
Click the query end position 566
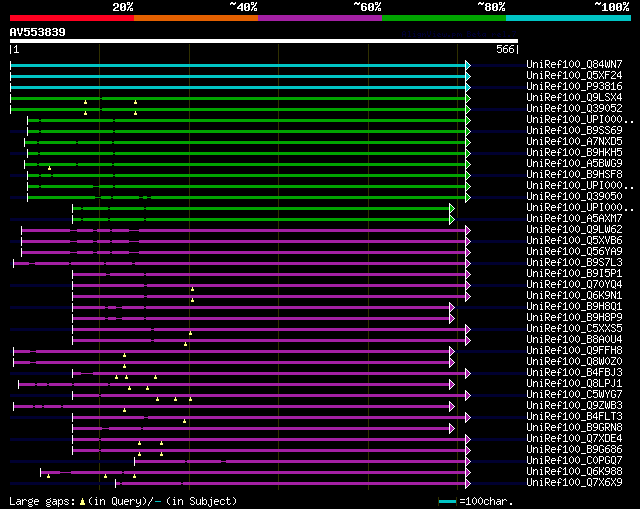505,49
